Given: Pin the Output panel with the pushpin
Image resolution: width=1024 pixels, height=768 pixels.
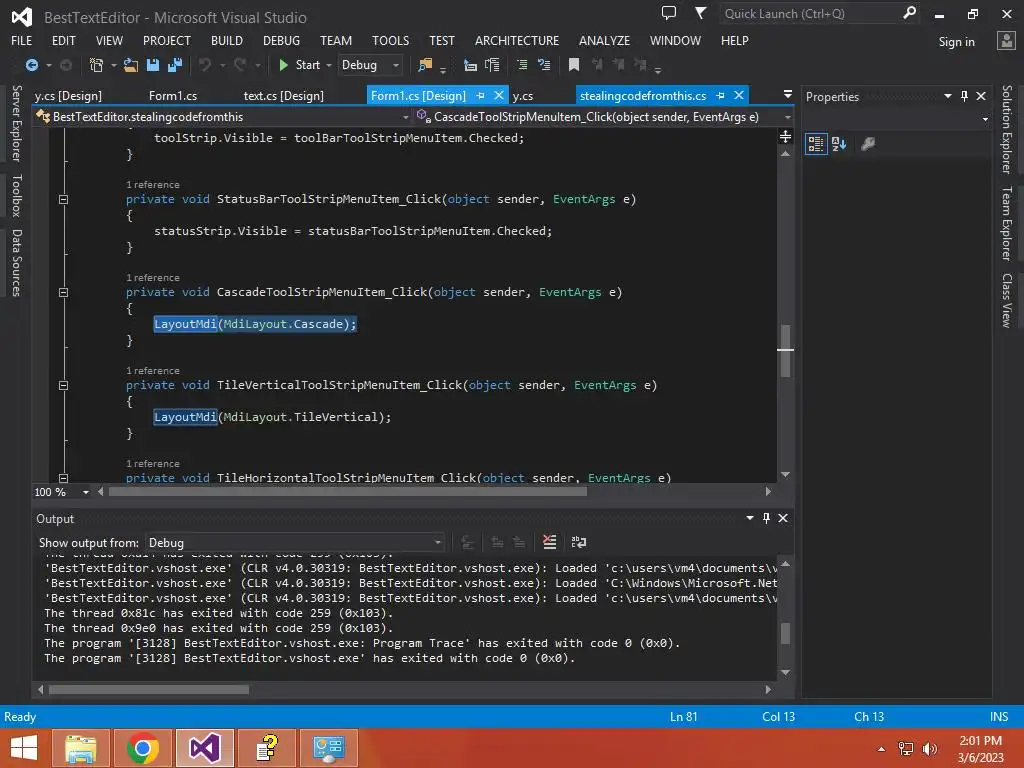Looking at the screenshot, I should [766, 518].
